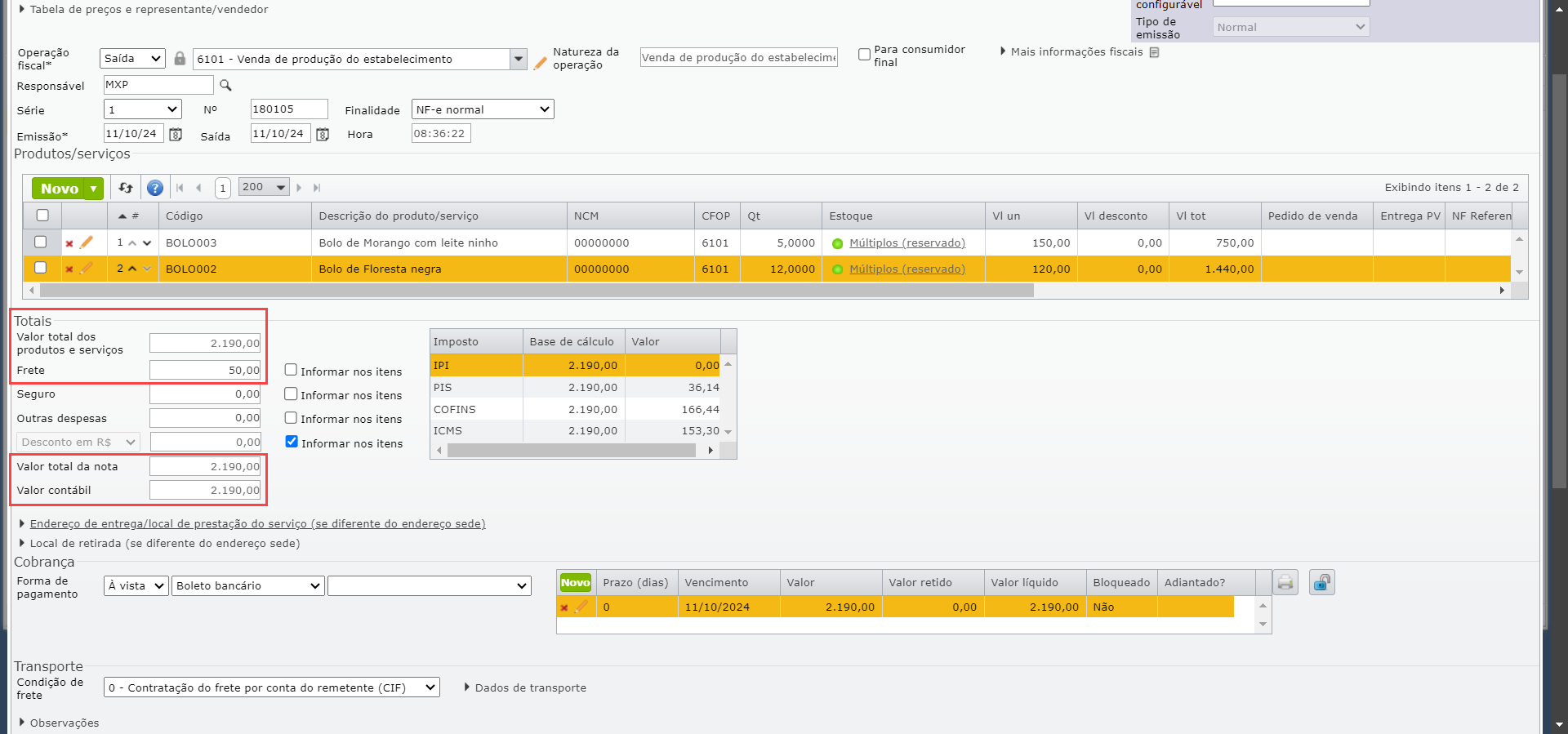Open the Boleto bancário payment dropdown
This screenshot has height=734, width=1568.
[248, 586]
